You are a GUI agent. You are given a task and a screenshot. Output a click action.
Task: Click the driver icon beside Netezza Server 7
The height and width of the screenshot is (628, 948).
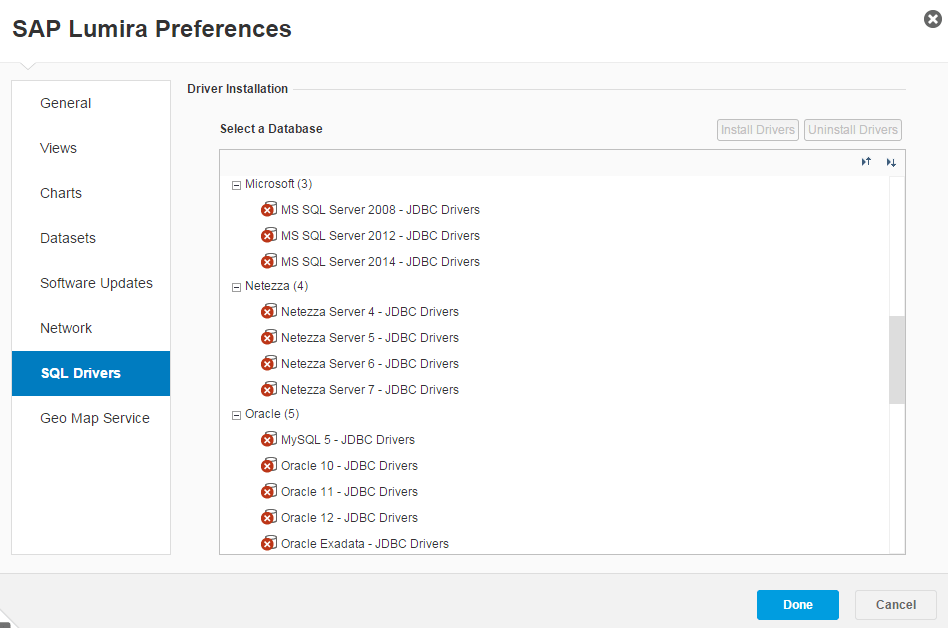[x=269, y=389]
